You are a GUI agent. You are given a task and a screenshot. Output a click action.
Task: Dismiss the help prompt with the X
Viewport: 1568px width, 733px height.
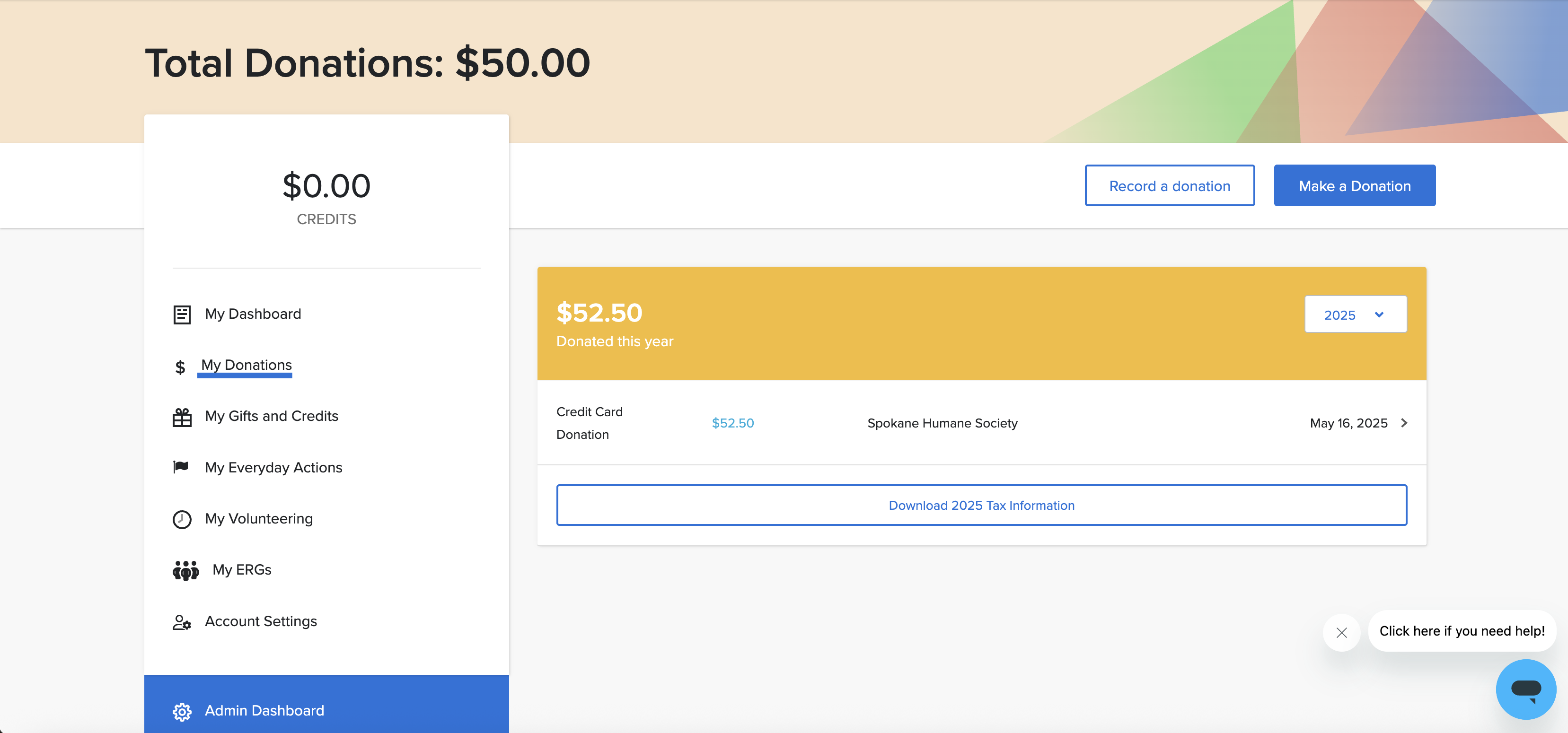coord(1341,633)
